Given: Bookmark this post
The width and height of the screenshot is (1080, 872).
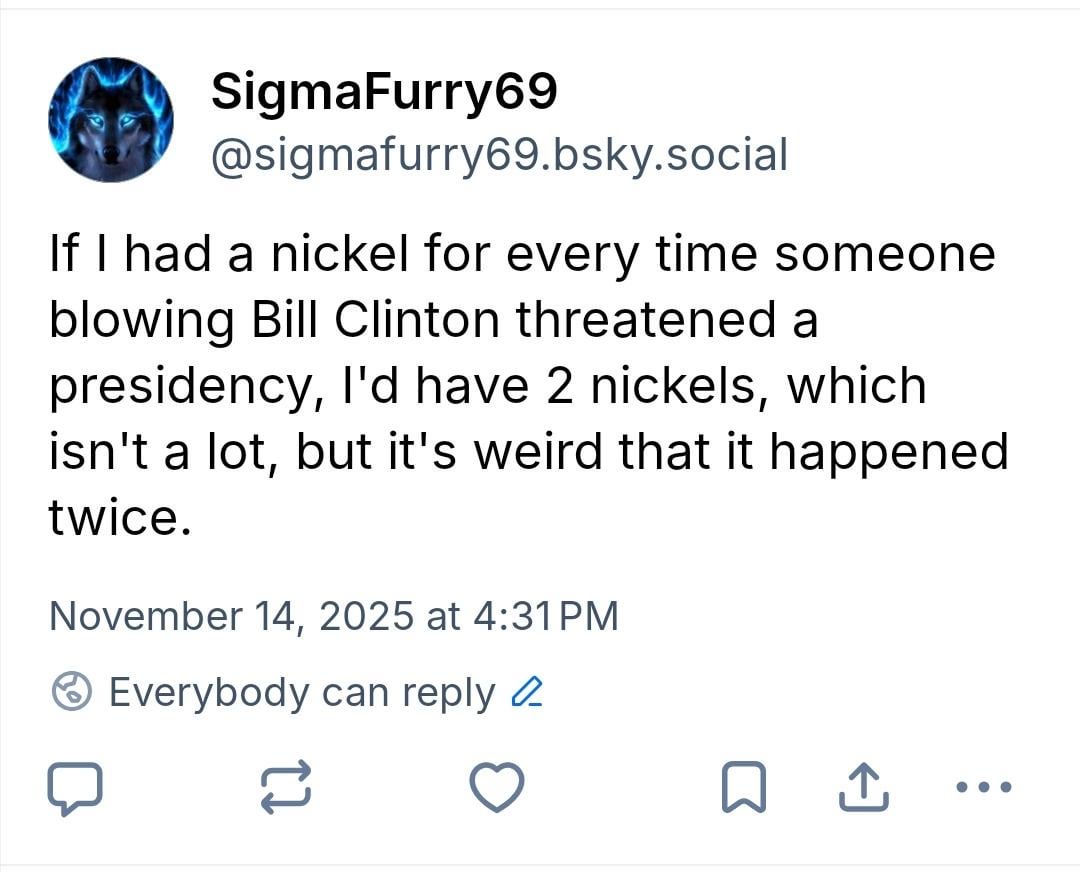Looking at the screenshot, I should 743,788.
